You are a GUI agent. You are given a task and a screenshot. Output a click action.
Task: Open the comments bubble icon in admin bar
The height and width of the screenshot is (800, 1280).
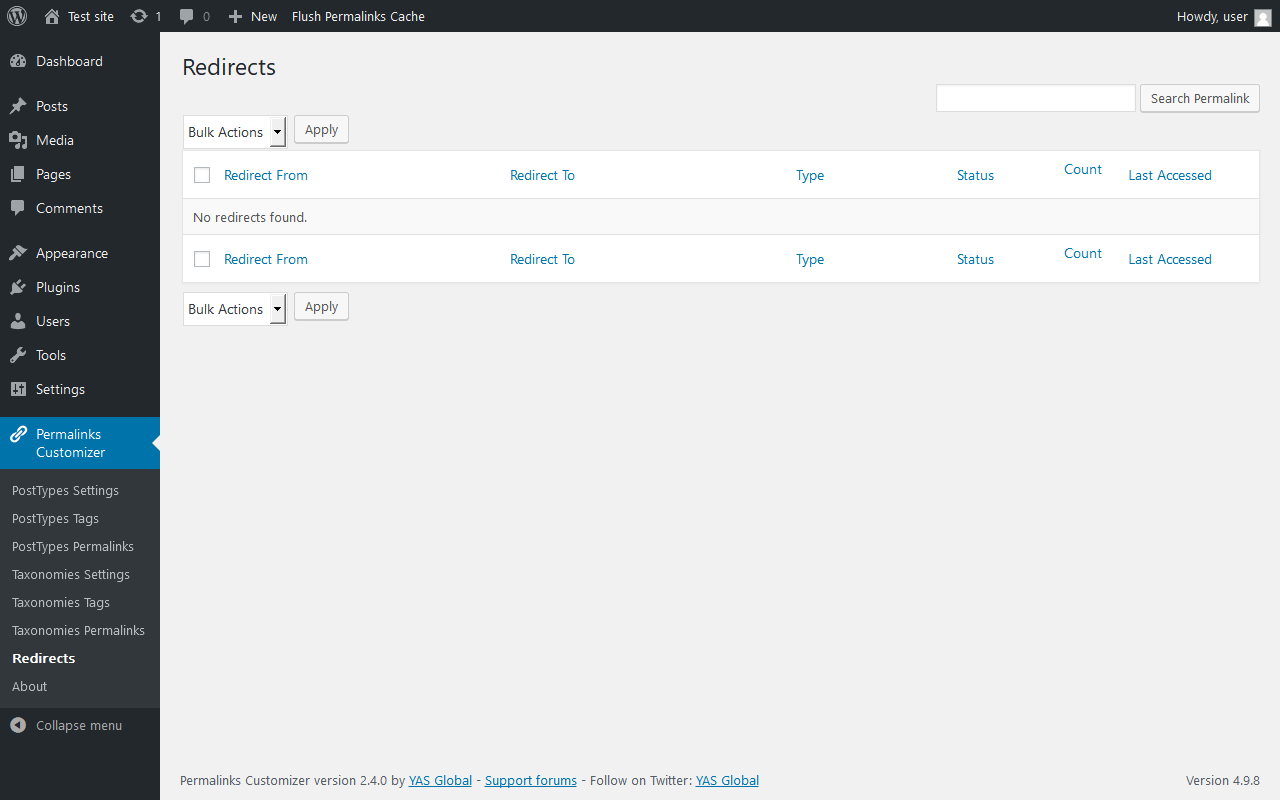[x=187, y=17]
